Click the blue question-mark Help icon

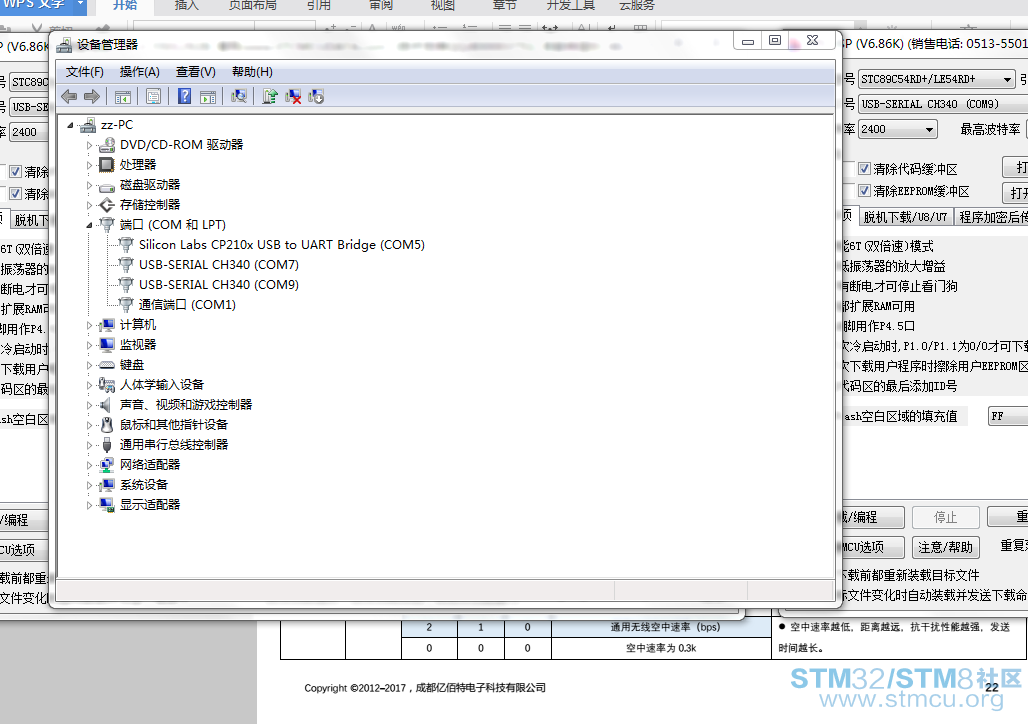coord(185,96)
